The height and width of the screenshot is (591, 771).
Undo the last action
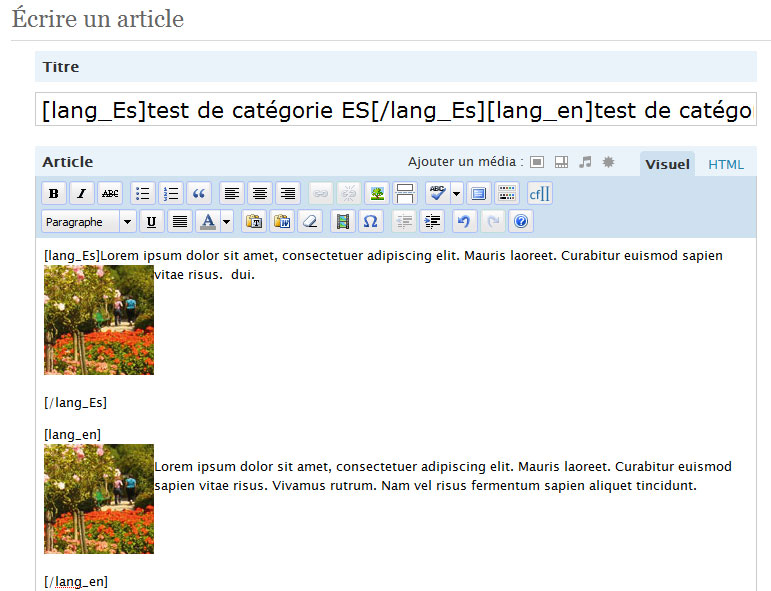click(464, 222)
